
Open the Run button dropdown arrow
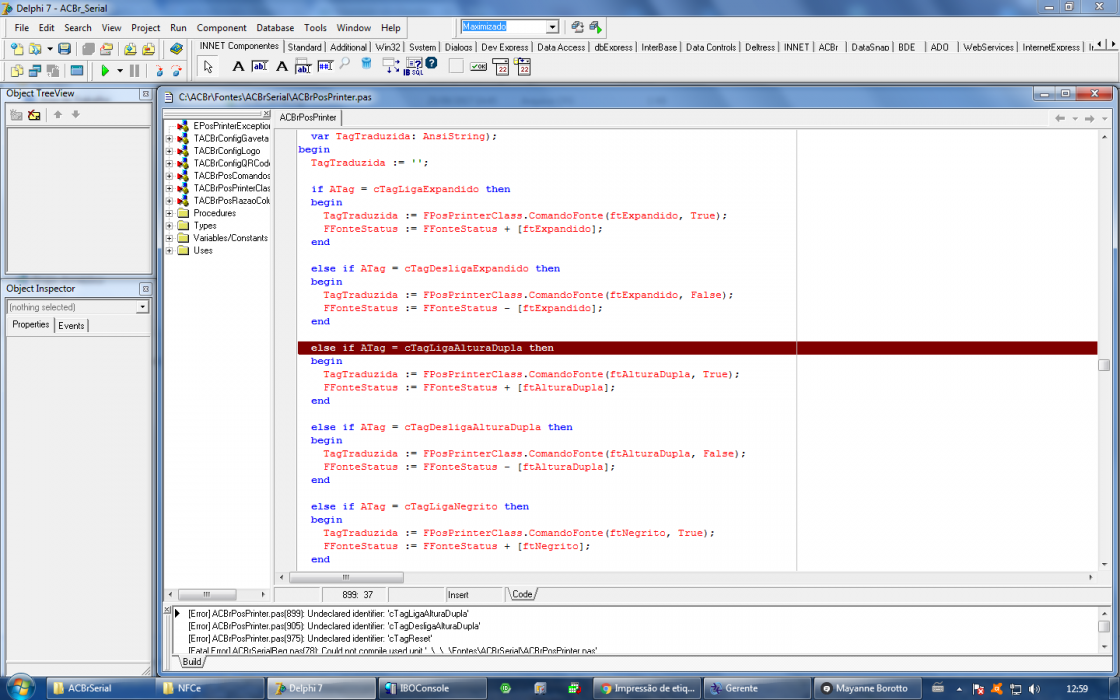pos(119,71)
